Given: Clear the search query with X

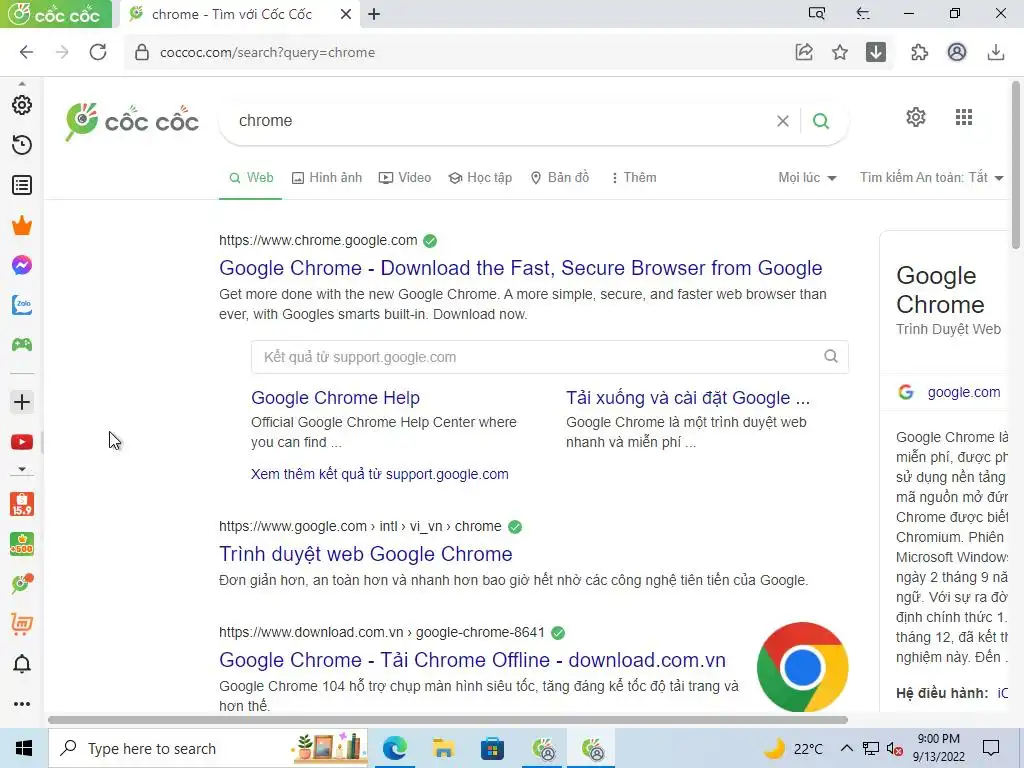Looking at the screenshot, I should pos(782,121).
